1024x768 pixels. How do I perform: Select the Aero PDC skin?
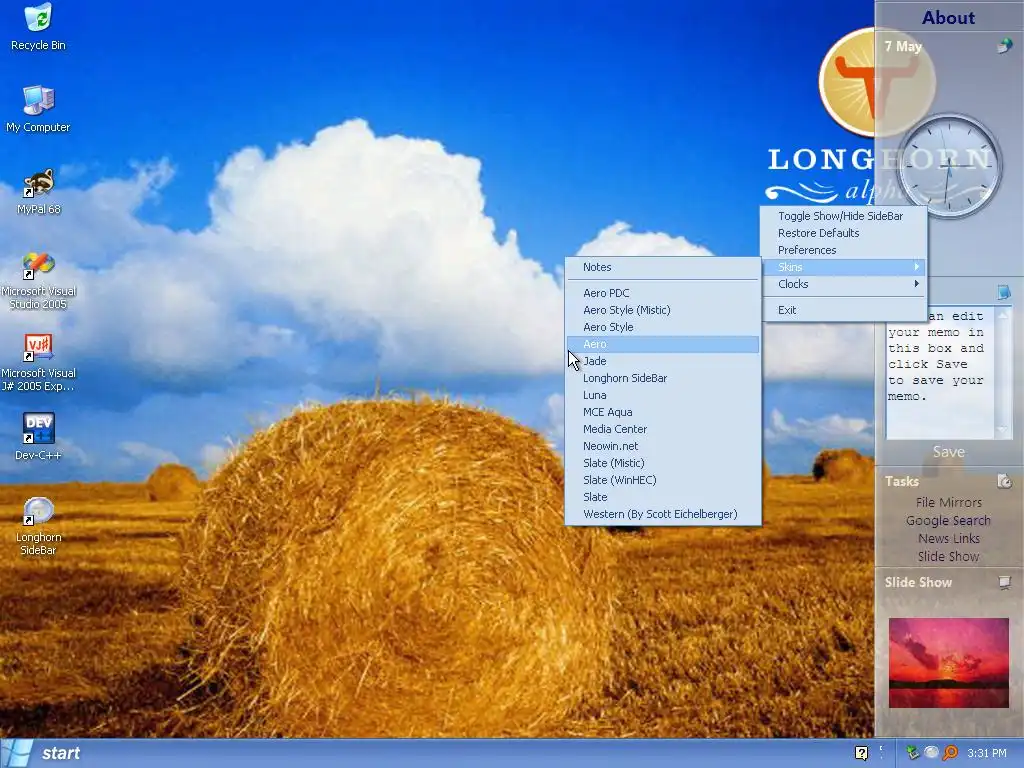(663, 293)
